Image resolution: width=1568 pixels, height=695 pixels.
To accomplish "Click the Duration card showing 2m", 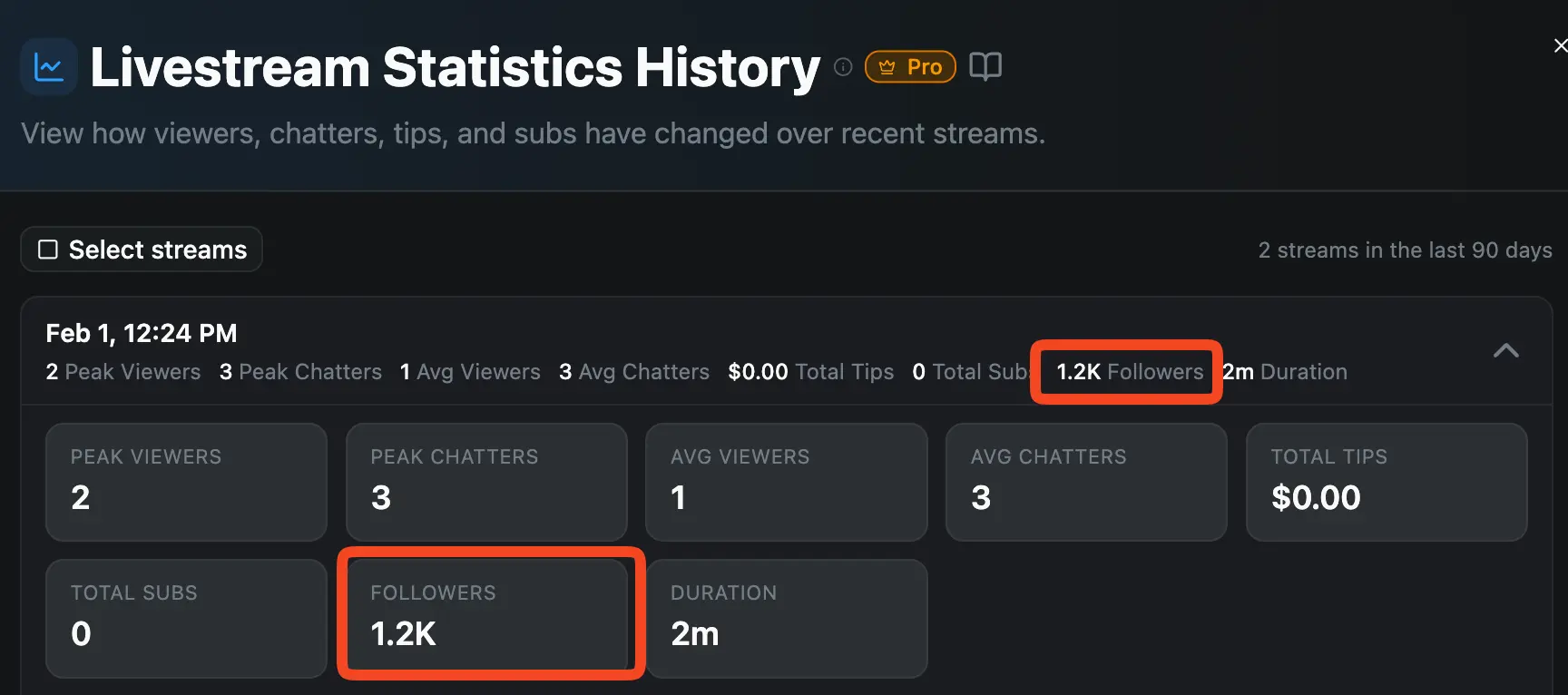I will coord(786,619).
